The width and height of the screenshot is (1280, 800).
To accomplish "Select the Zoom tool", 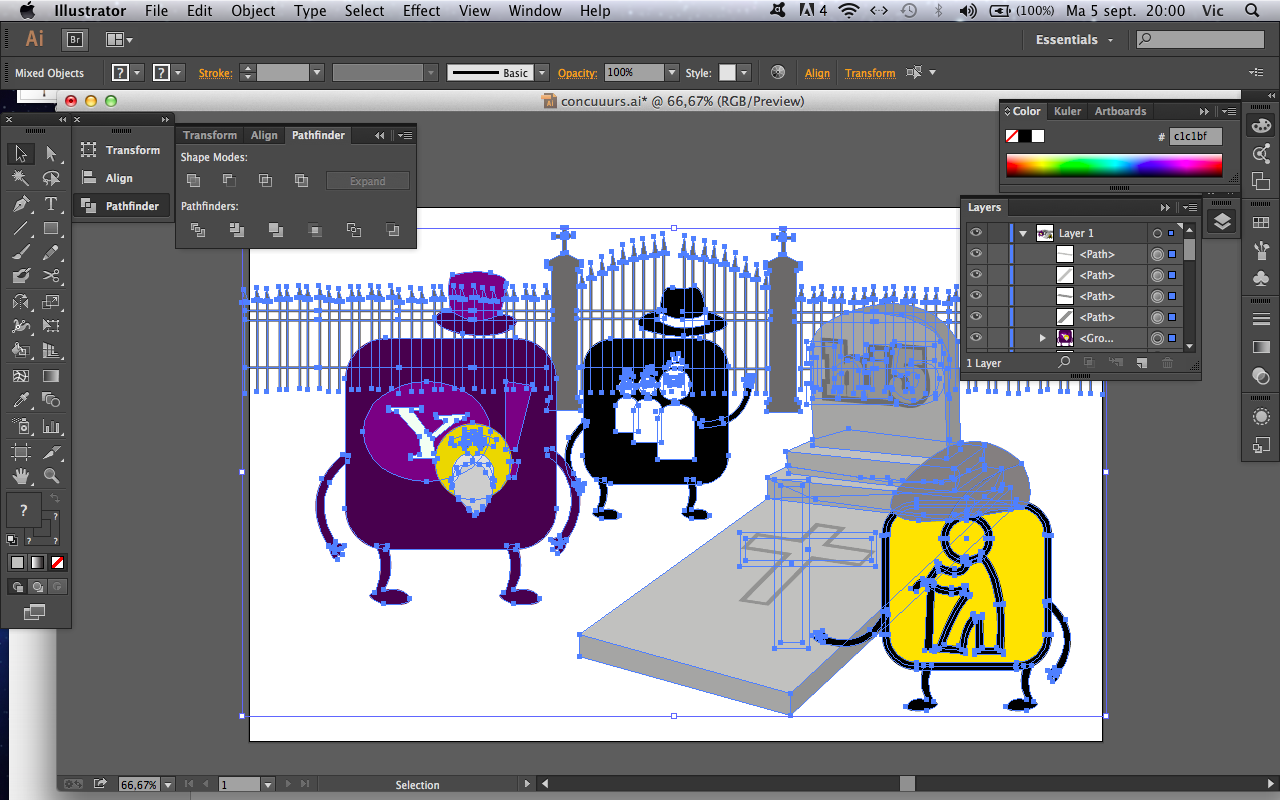I will pyautogui.click(x=51, y=476).
